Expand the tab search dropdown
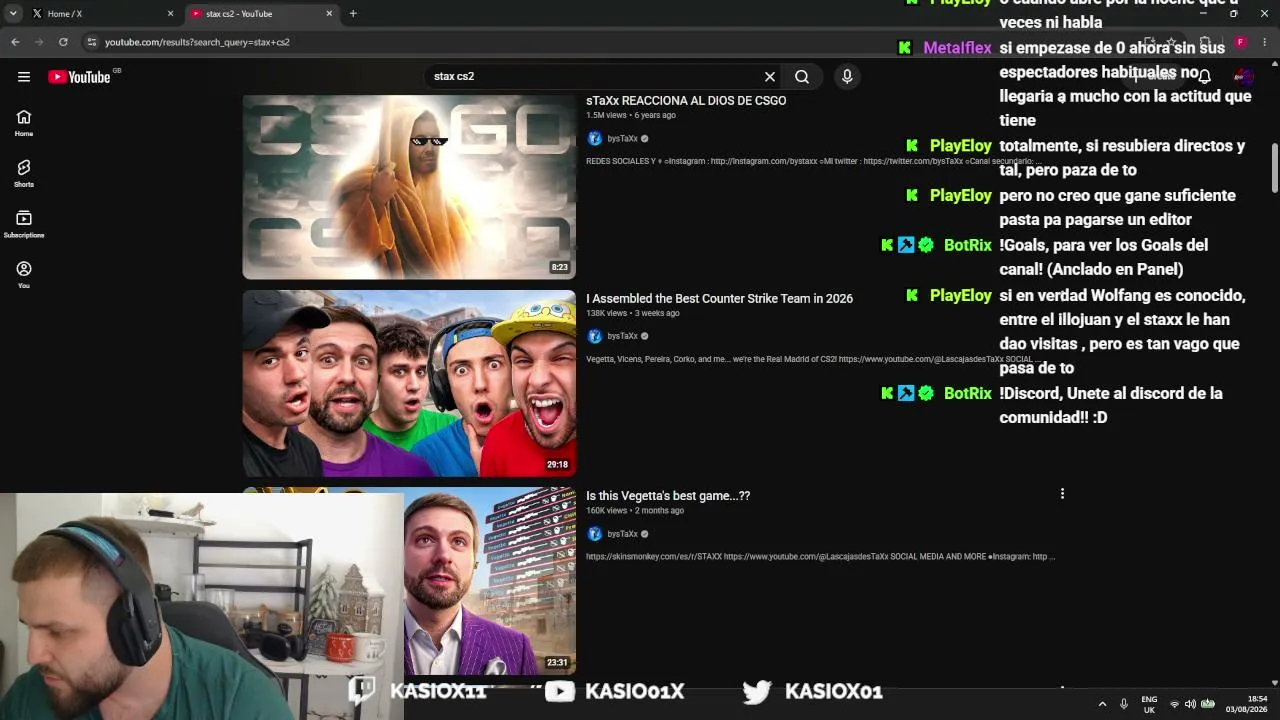The image size is (1280, 720). 13,14
